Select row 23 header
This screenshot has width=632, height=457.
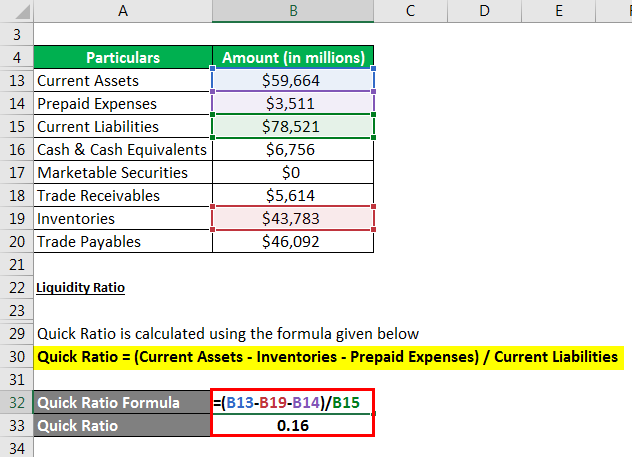17,310
